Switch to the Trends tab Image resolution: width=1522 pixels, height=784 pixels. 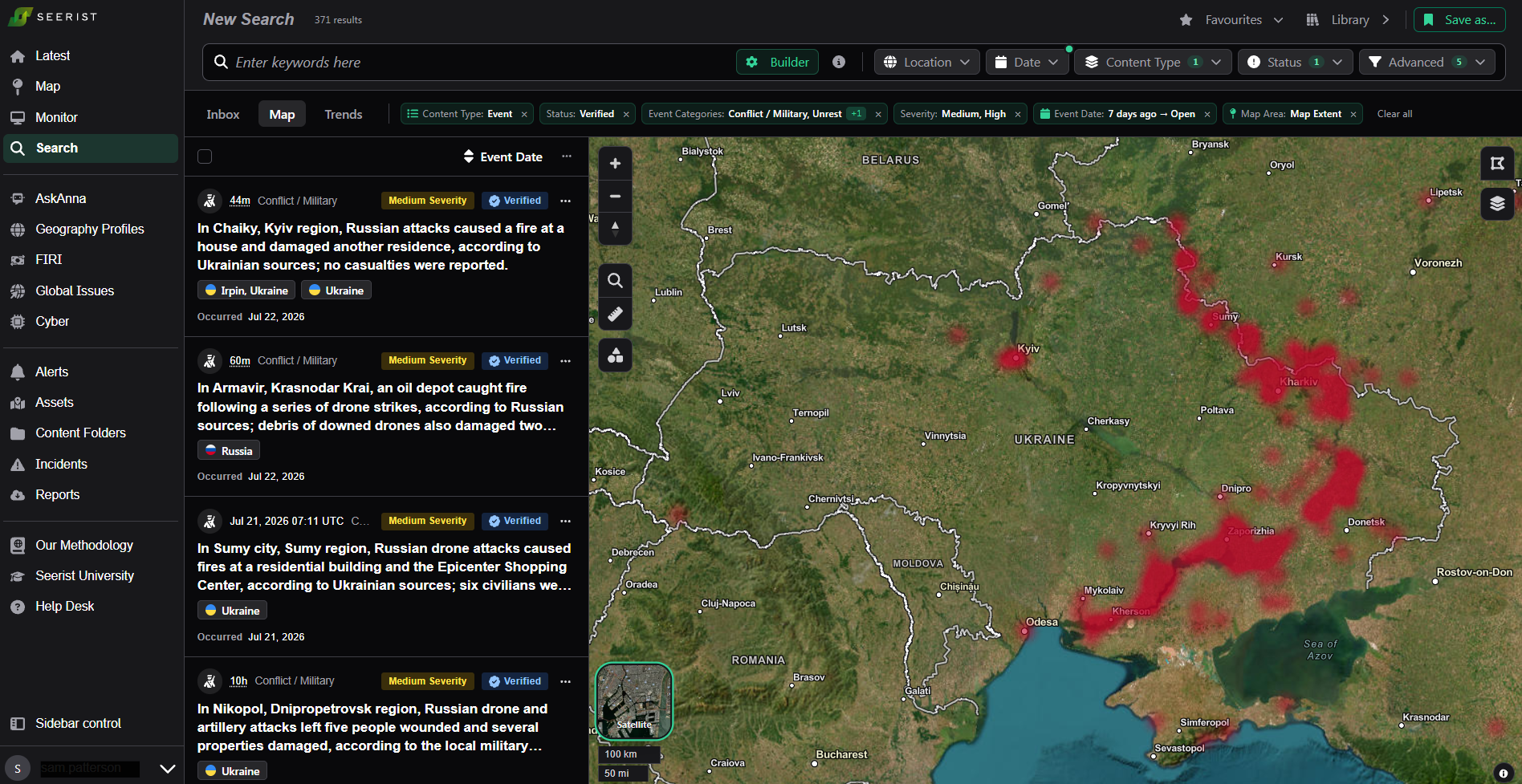click(x=344, y=114)
